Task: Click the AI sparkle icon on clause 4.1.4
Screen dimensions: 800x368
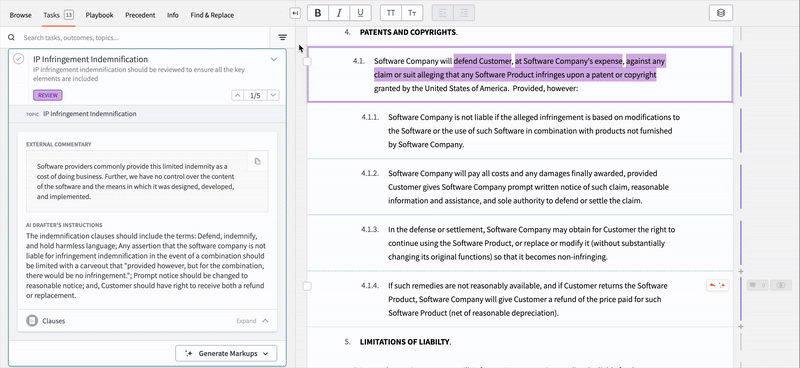Action: (x=722, y=285)
